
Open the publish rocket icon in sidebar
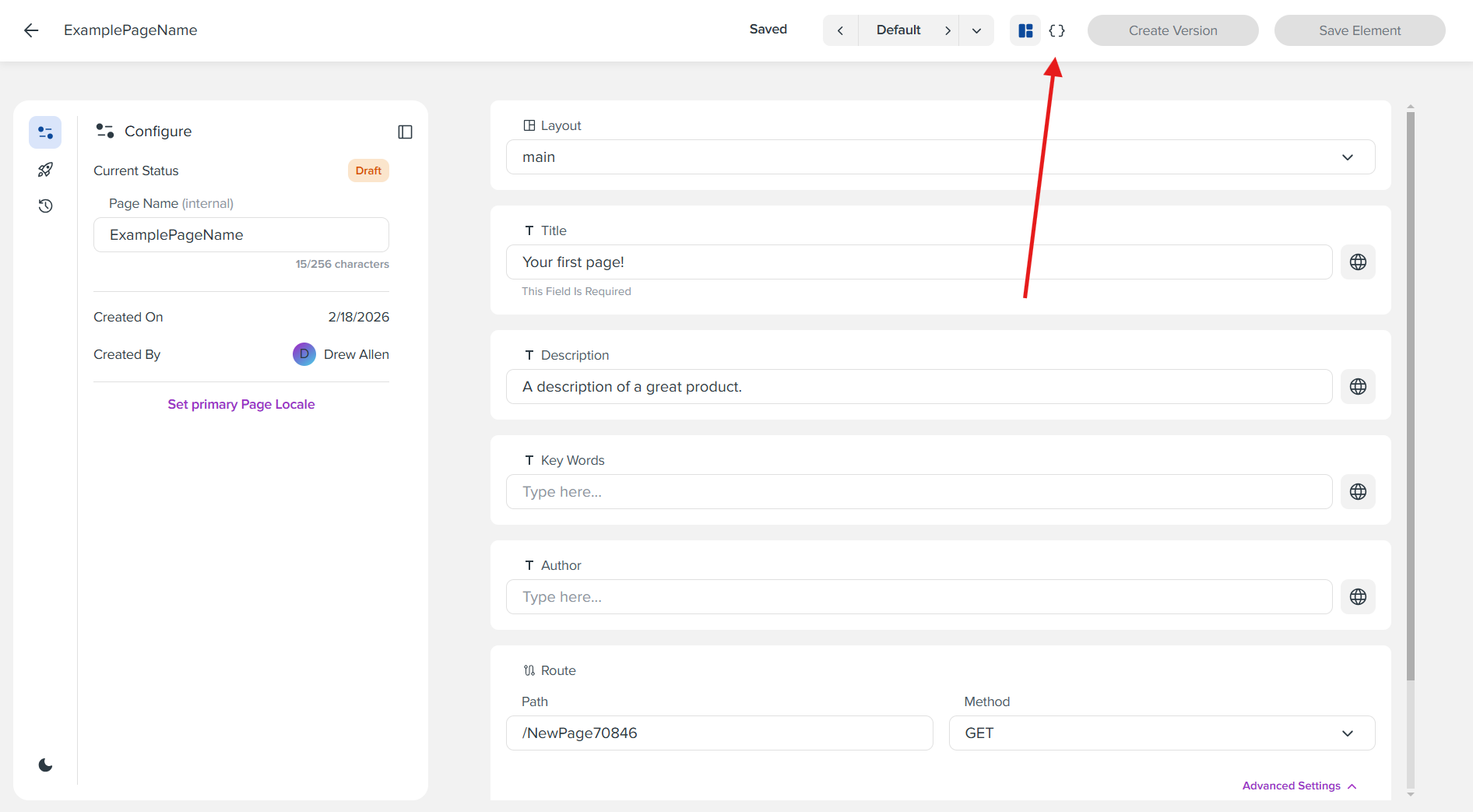(x=44, y=169)
